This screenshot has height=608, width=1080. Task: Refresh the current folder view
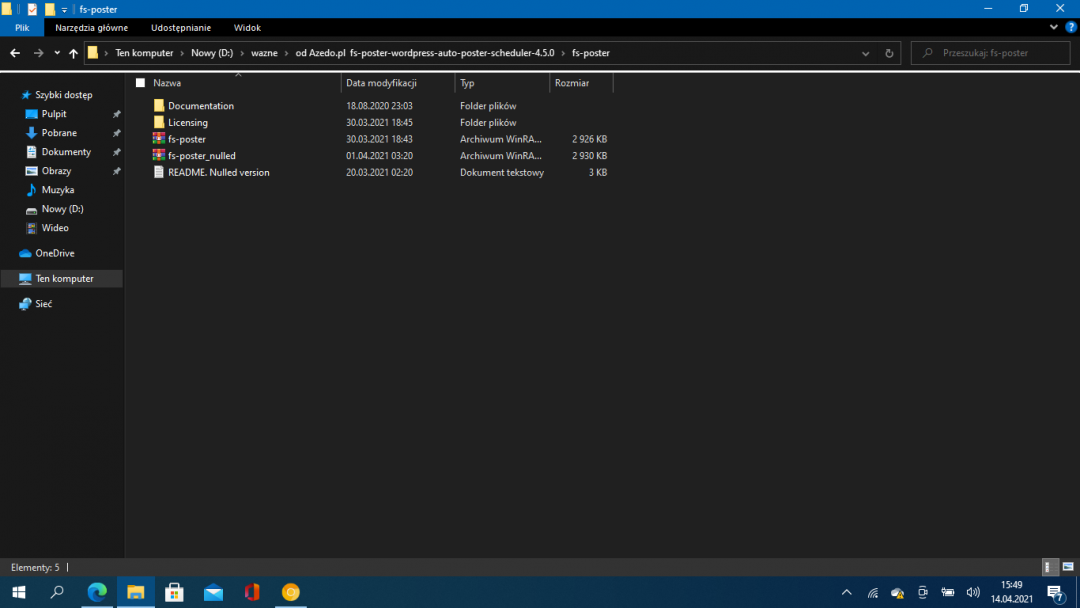pos(891,53)
